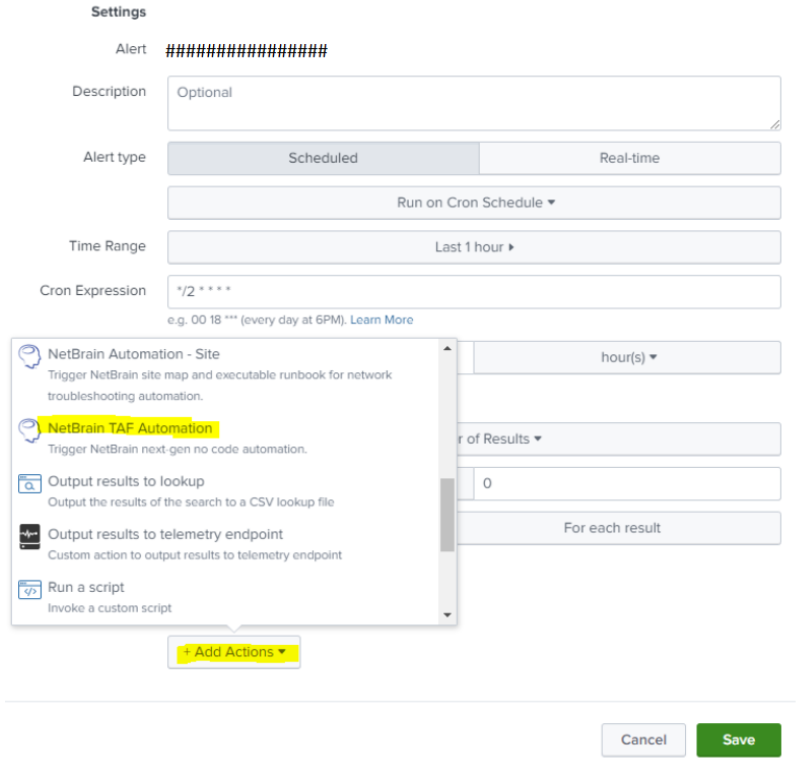Cancel the alert settings dialog
803x763 pixels.
point(643,740)
